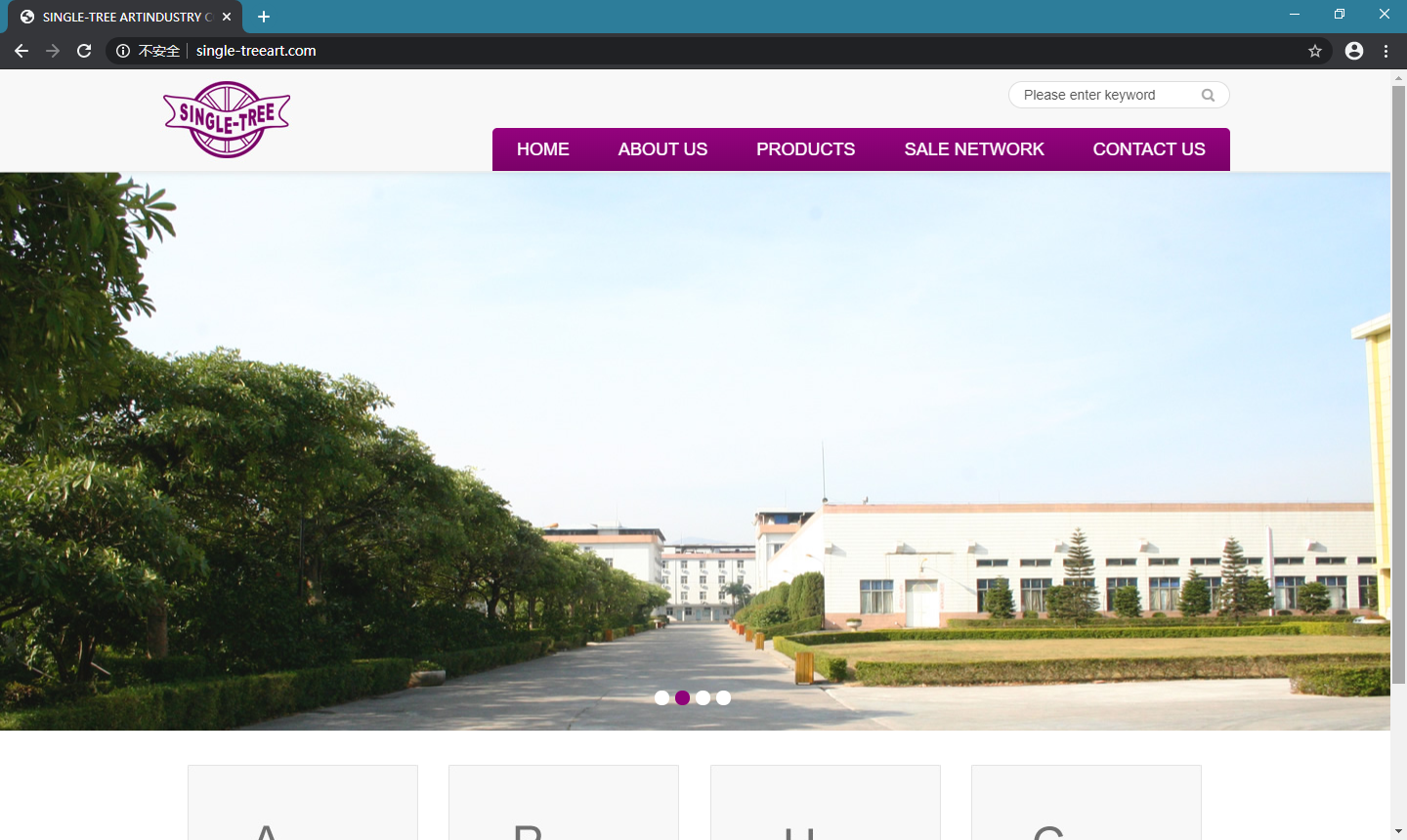Open the category card labeled H
This screenshot has height=840, width=1407.
click(x=826, y=803)
